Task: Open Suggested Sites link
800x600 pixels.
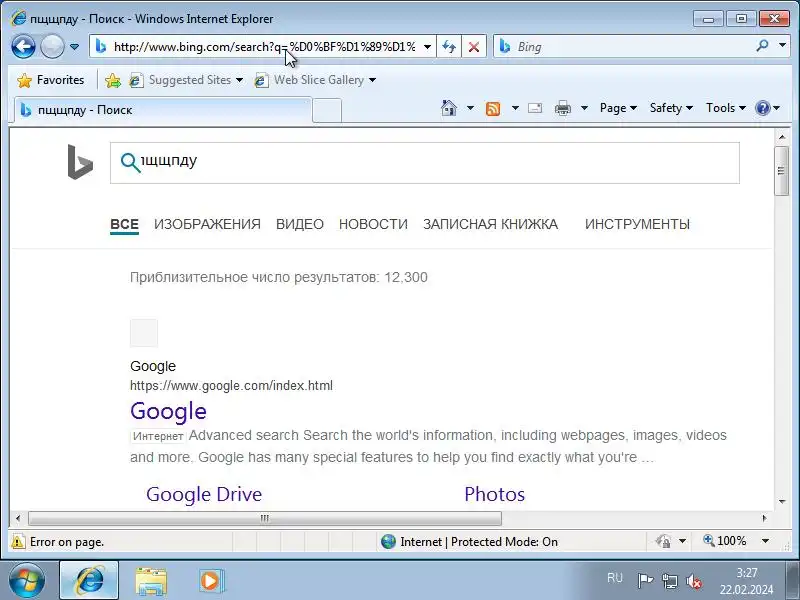Action: 186,80
